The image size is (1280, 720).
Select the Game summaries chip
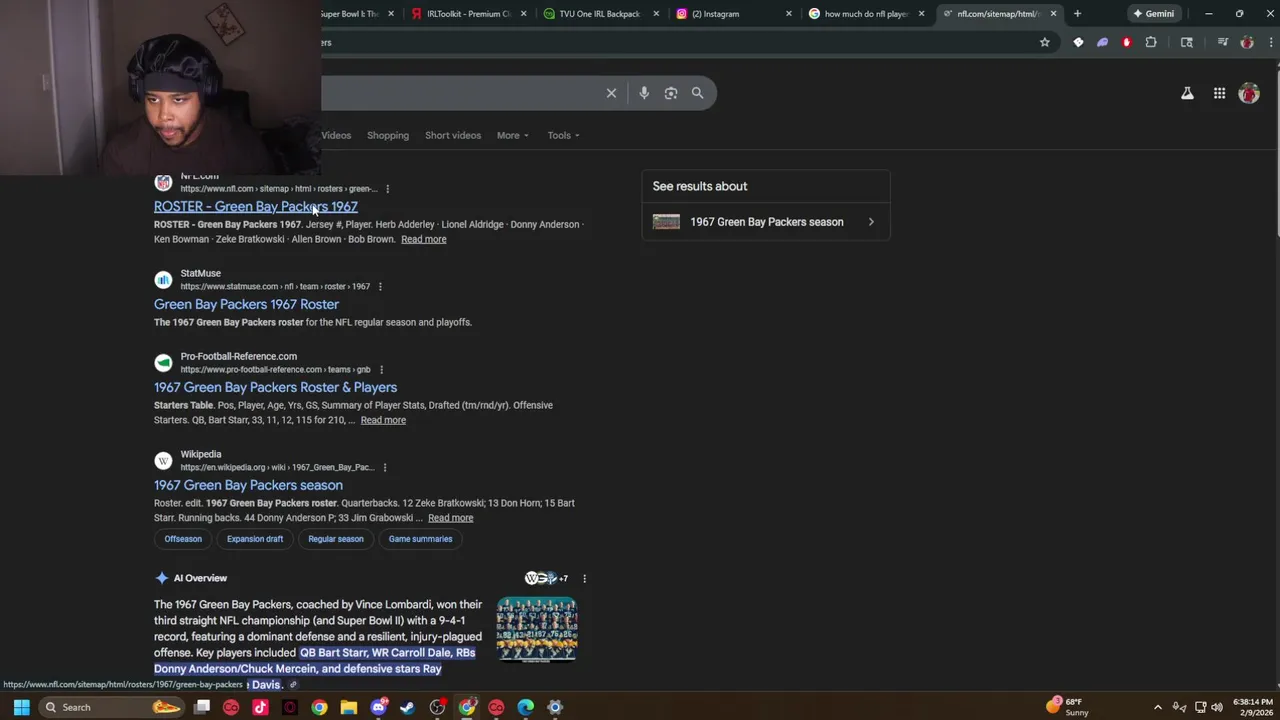pos(420,539)
